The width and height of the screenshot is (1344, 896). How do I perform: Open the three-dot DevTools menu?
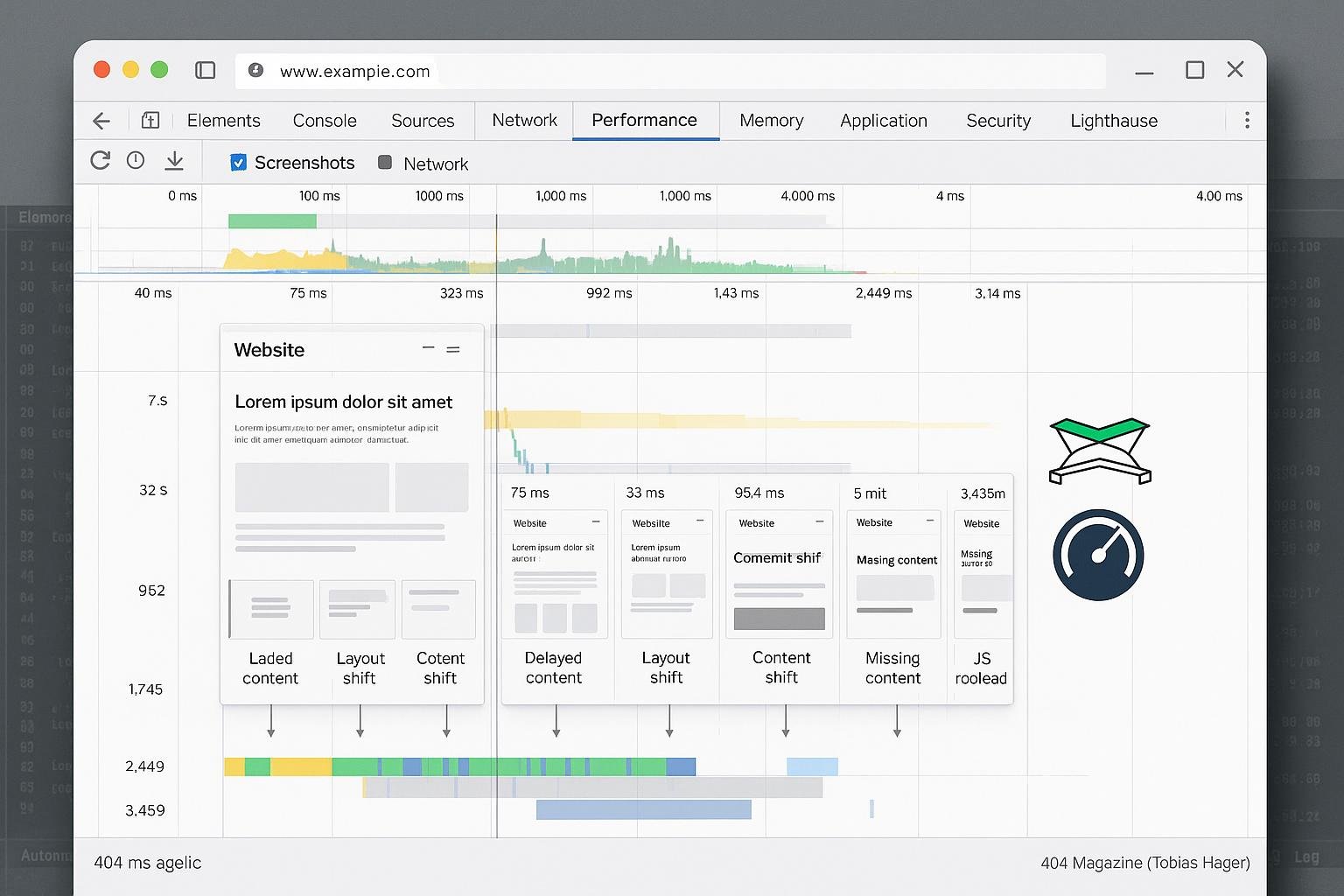tap(1246, 121)
